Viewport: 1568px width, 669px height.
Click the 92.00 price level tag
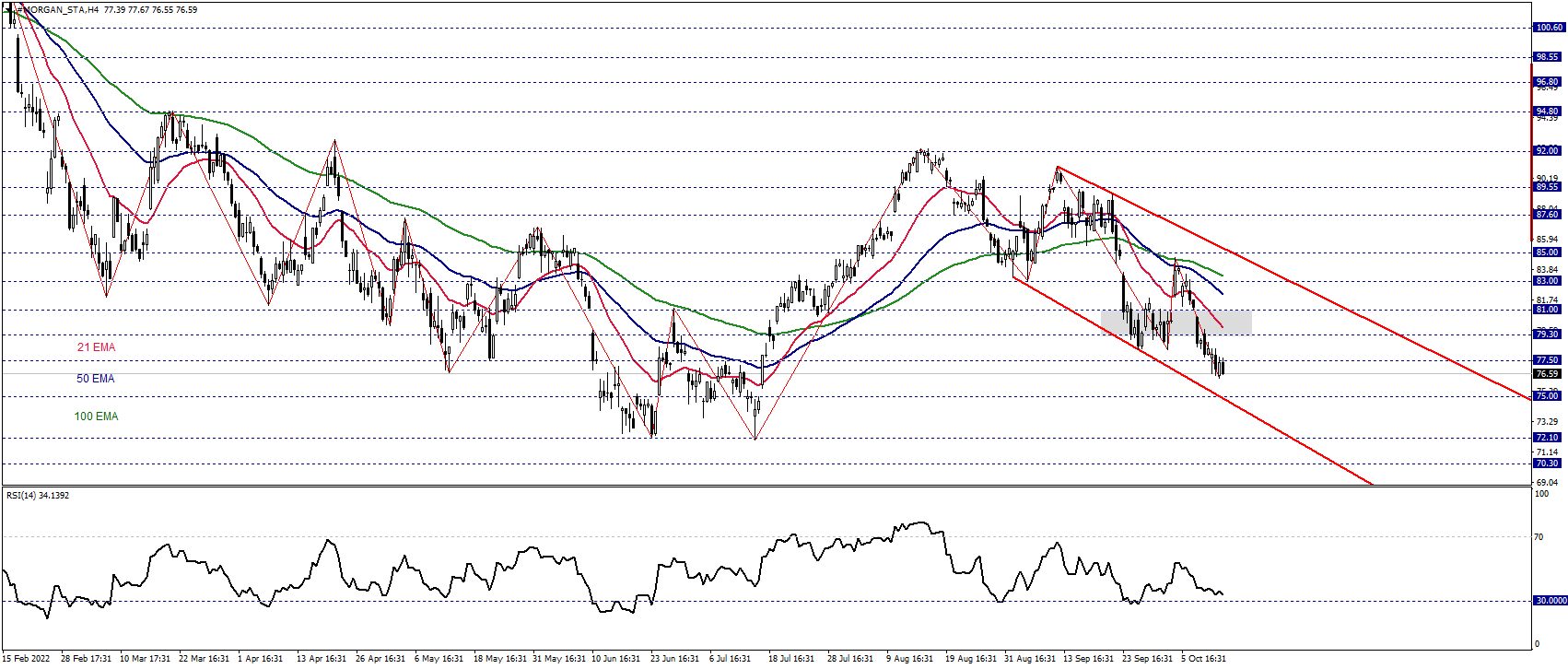[1549, 151]
